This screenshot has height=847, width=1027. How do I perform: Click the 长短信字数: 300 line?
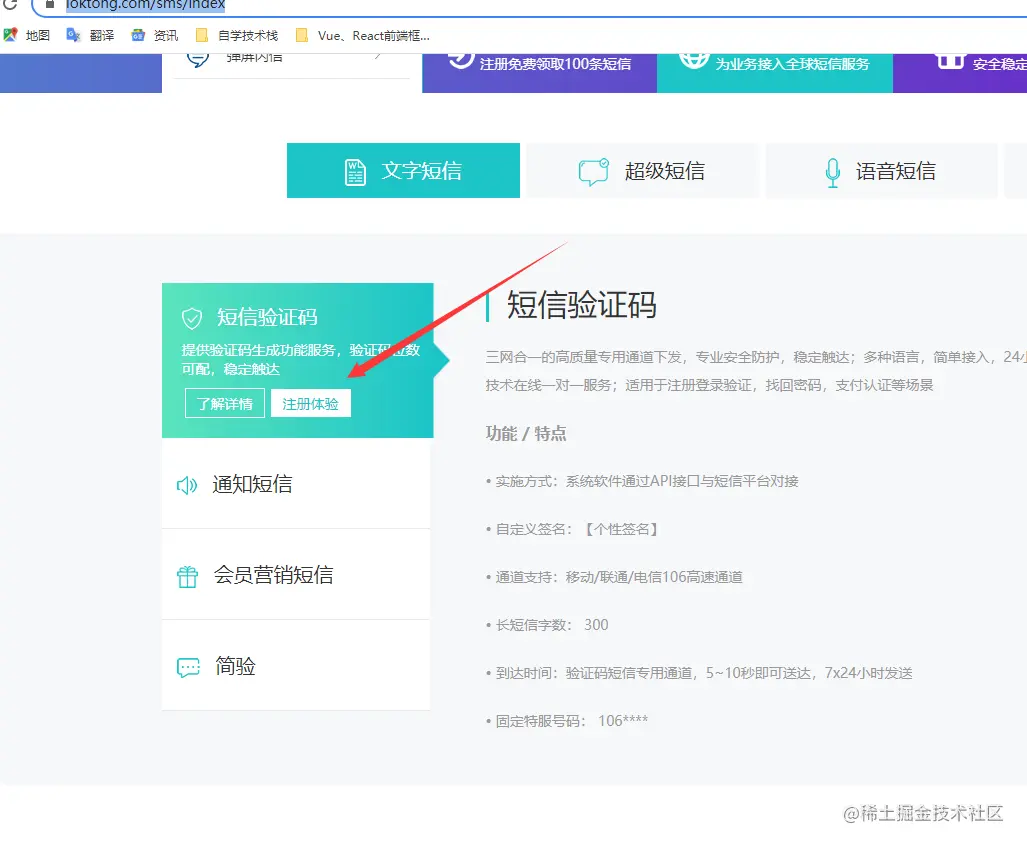click(x=547, y=625)
